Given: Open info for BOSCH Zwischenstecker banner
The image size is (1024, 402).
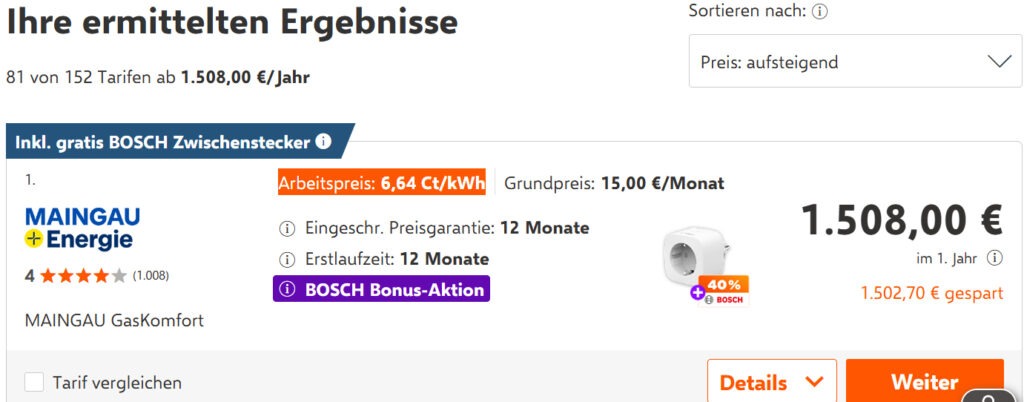Looking at the screenshot, I should [323, 142].
